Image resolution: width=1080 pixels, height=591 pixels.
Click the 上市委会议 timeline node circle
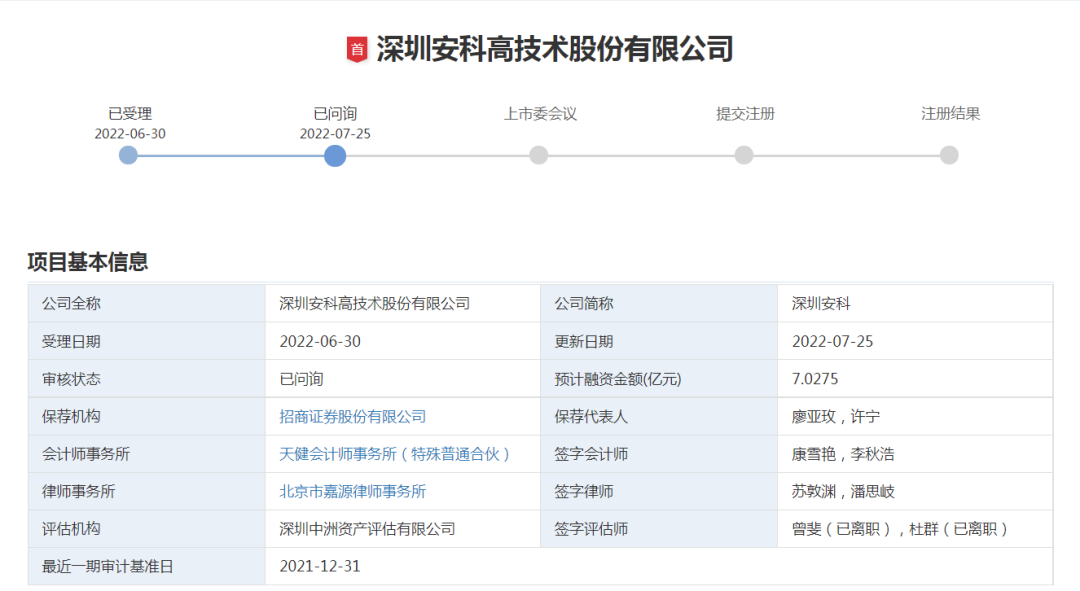tap(539, 155)
